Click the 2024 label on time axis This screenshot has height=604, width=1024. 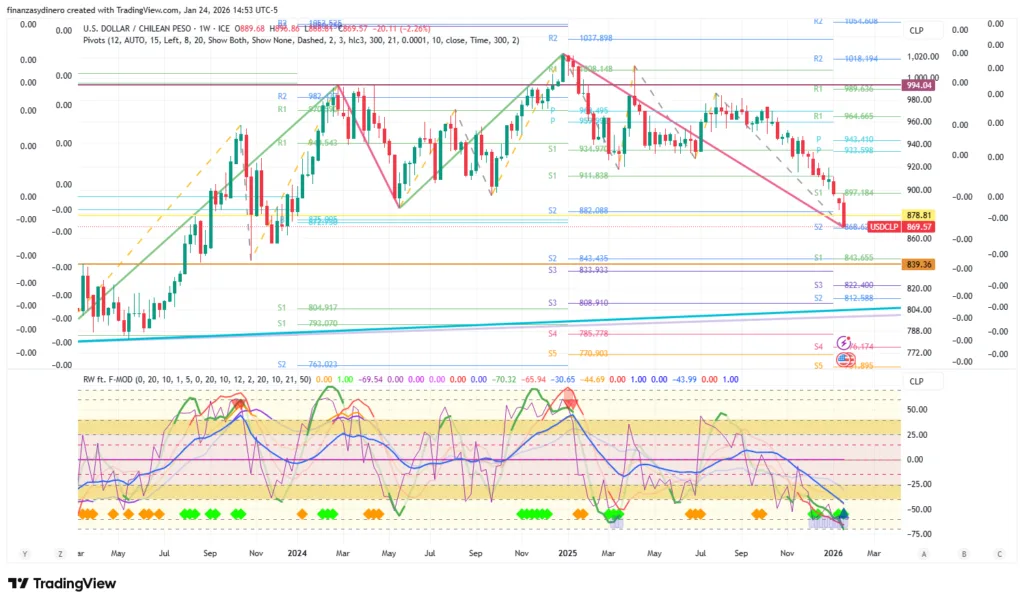point(296,552)
